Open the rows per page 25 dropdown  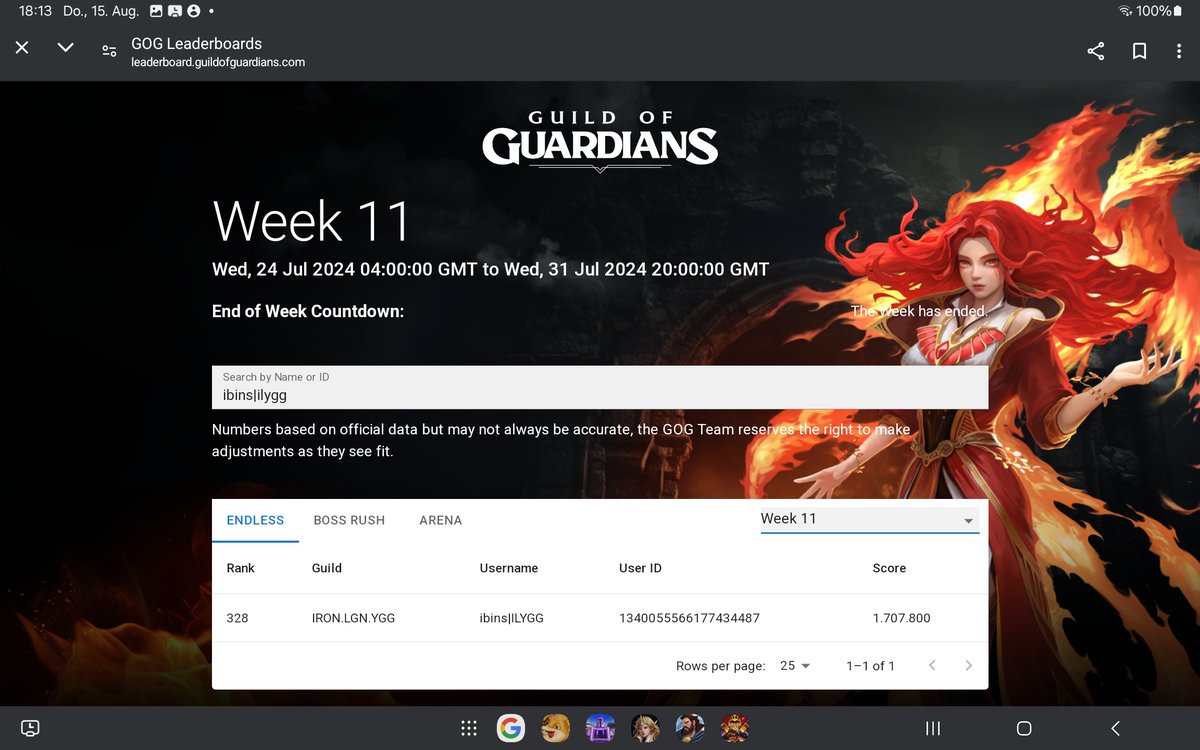pyautogui.click(x=795, y=666)
